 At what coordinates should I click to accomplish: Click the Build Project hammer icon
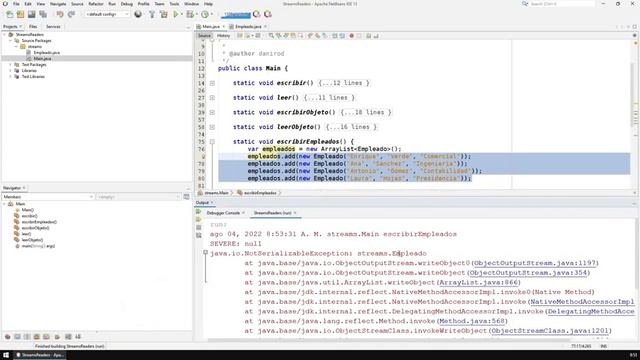[x=152, y=14]
